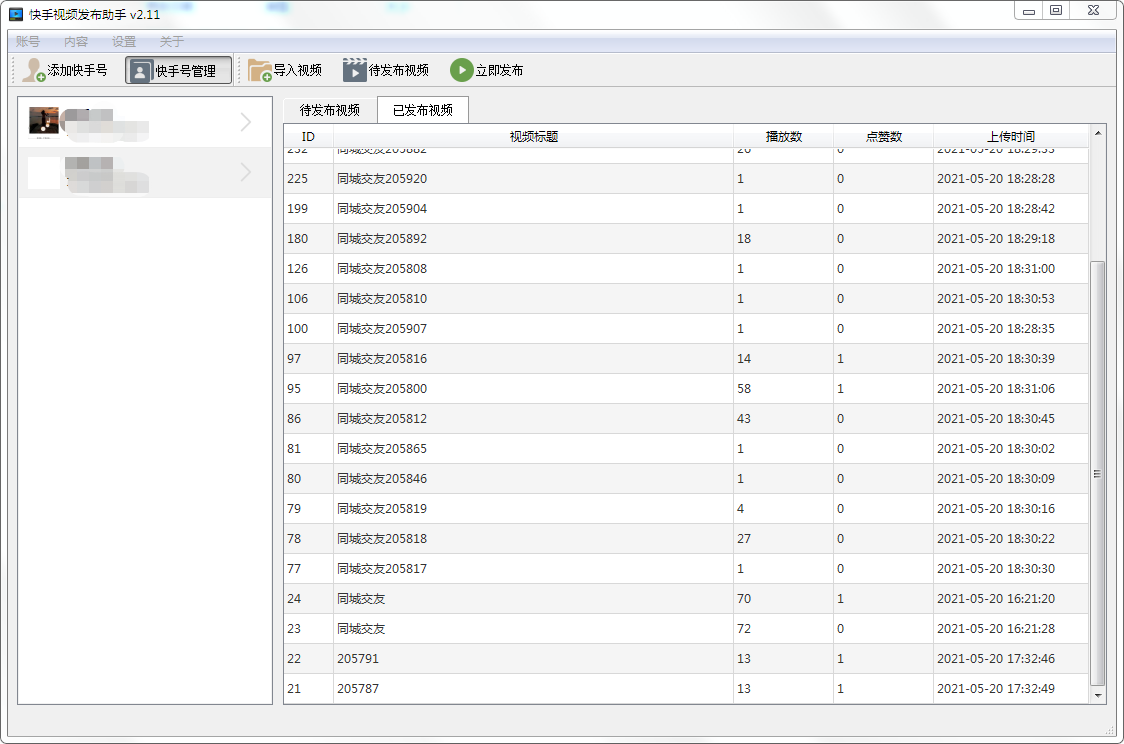Select row 同城交友205846
1124x744 pixels.
pyautogui.click(x=686, y=479)
